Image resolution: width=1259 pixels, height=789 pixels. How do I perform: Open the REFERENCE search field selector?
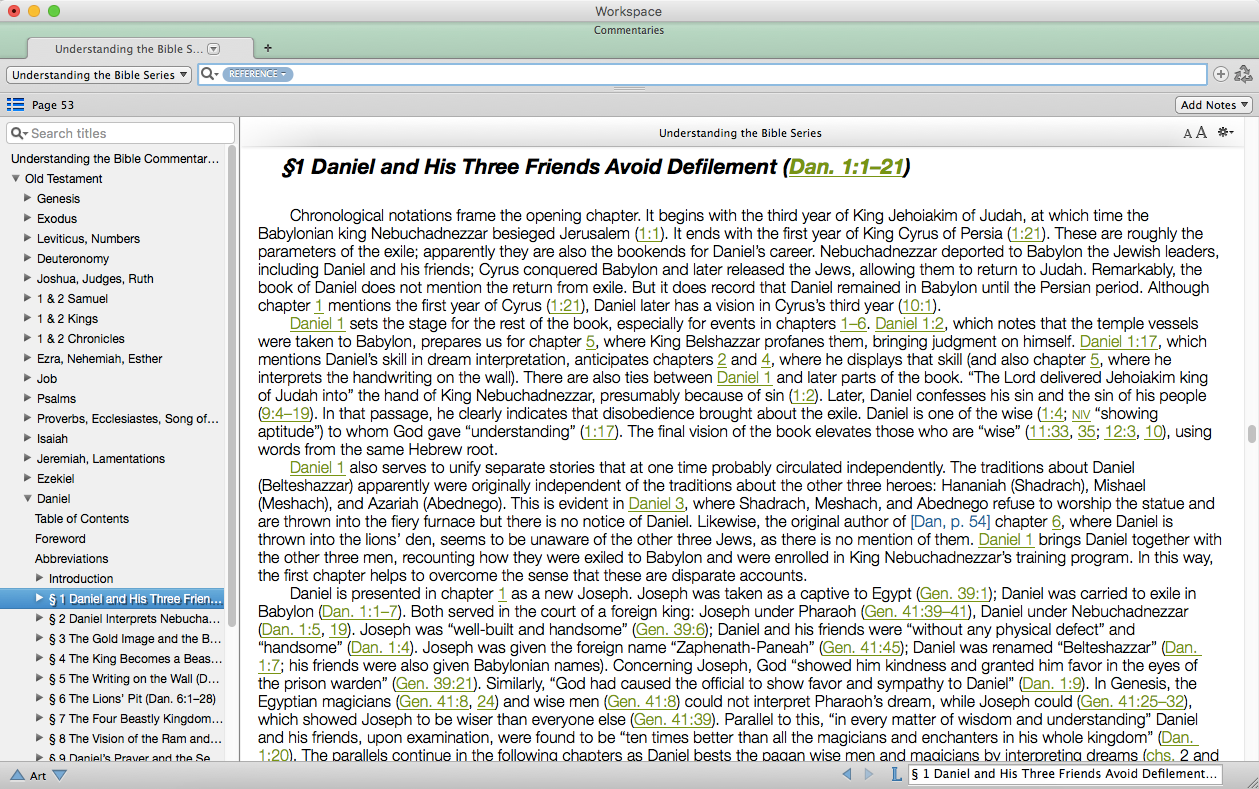257,74
